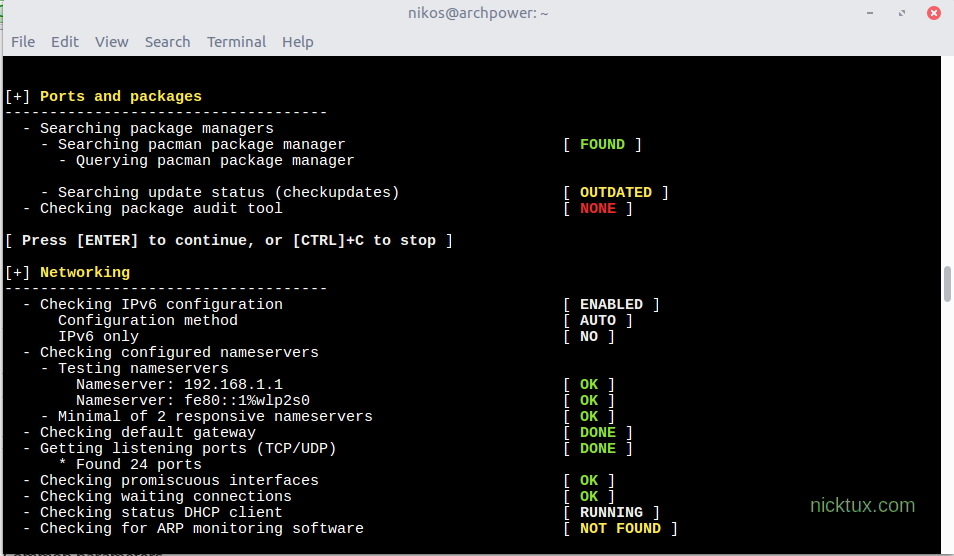Open the File menu
This screenshot has width=954, height=556.
(x=22, y=42)
